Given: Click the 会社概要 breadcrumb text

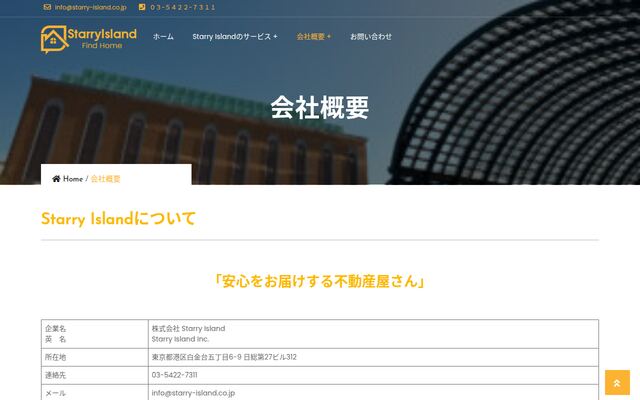Looking at the screenshot, I should (x=105, y=179).
